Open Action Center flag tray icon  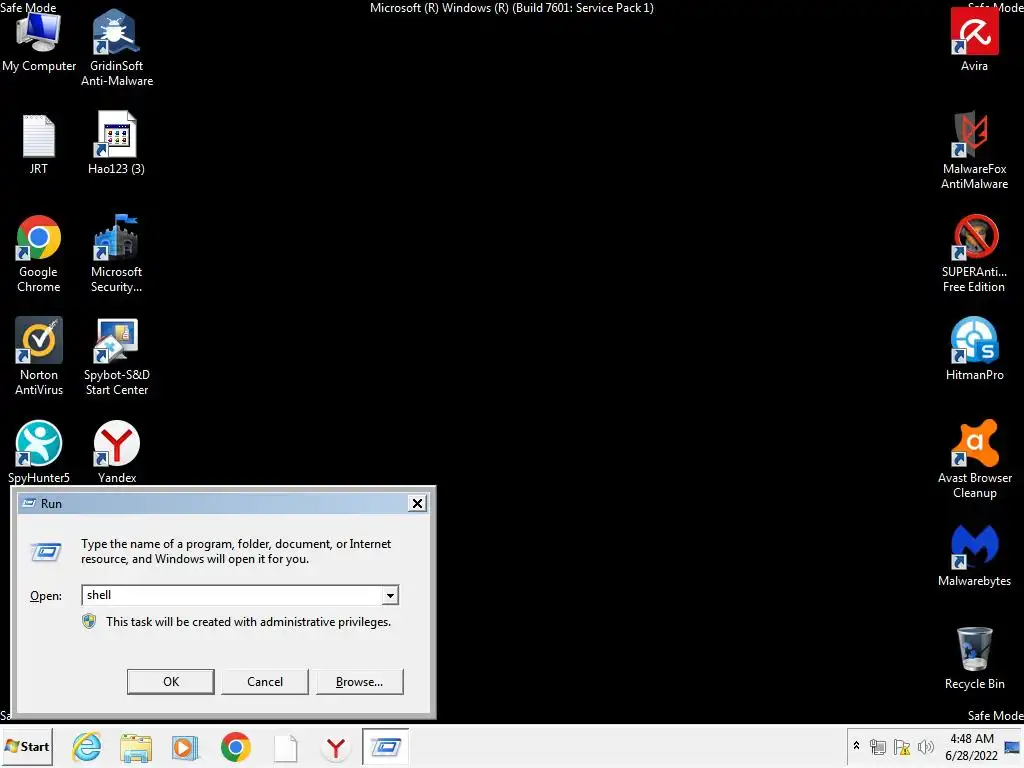click(x=902, y=746)
